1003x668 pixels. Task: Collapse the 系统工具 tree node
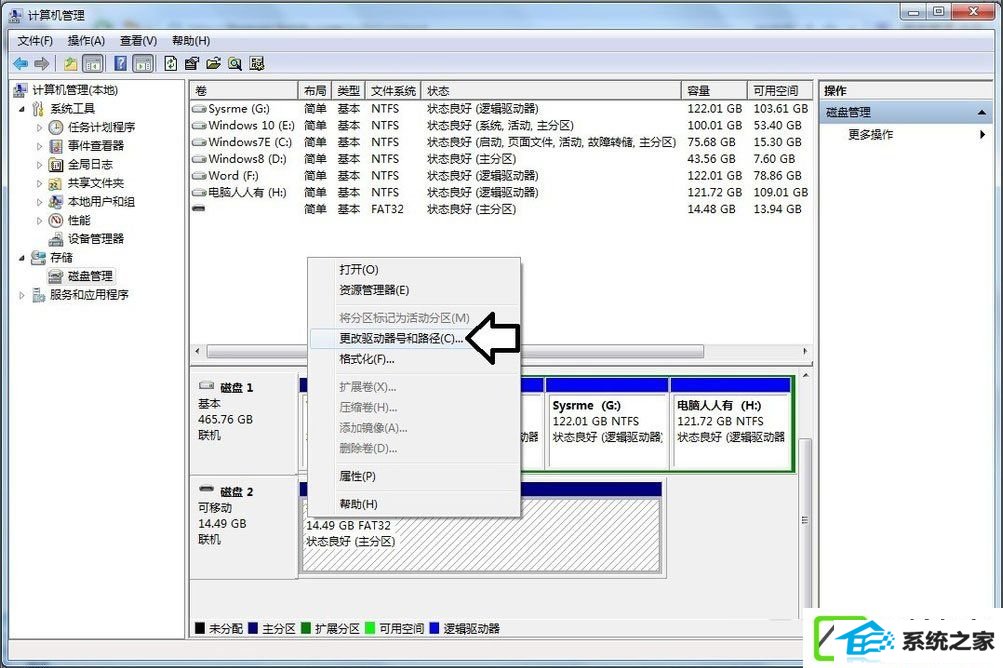22,109
